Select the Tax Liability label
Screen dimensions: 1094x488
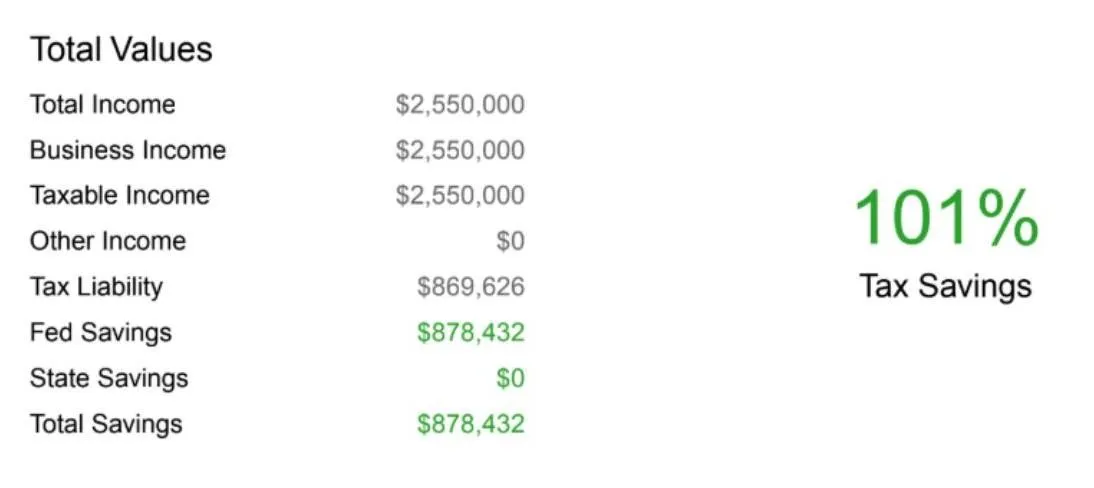(x=96, y=287)
